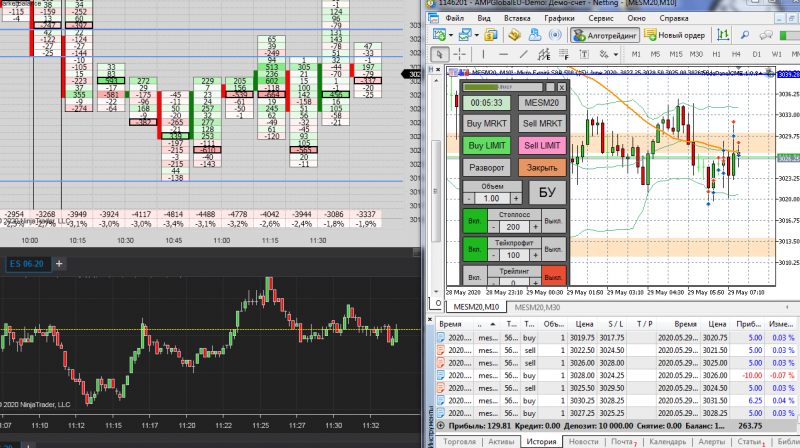The width and height of the screenshot is (800, 448).
Task: Open Navigator gold folder icon
Action: (514, 35)
